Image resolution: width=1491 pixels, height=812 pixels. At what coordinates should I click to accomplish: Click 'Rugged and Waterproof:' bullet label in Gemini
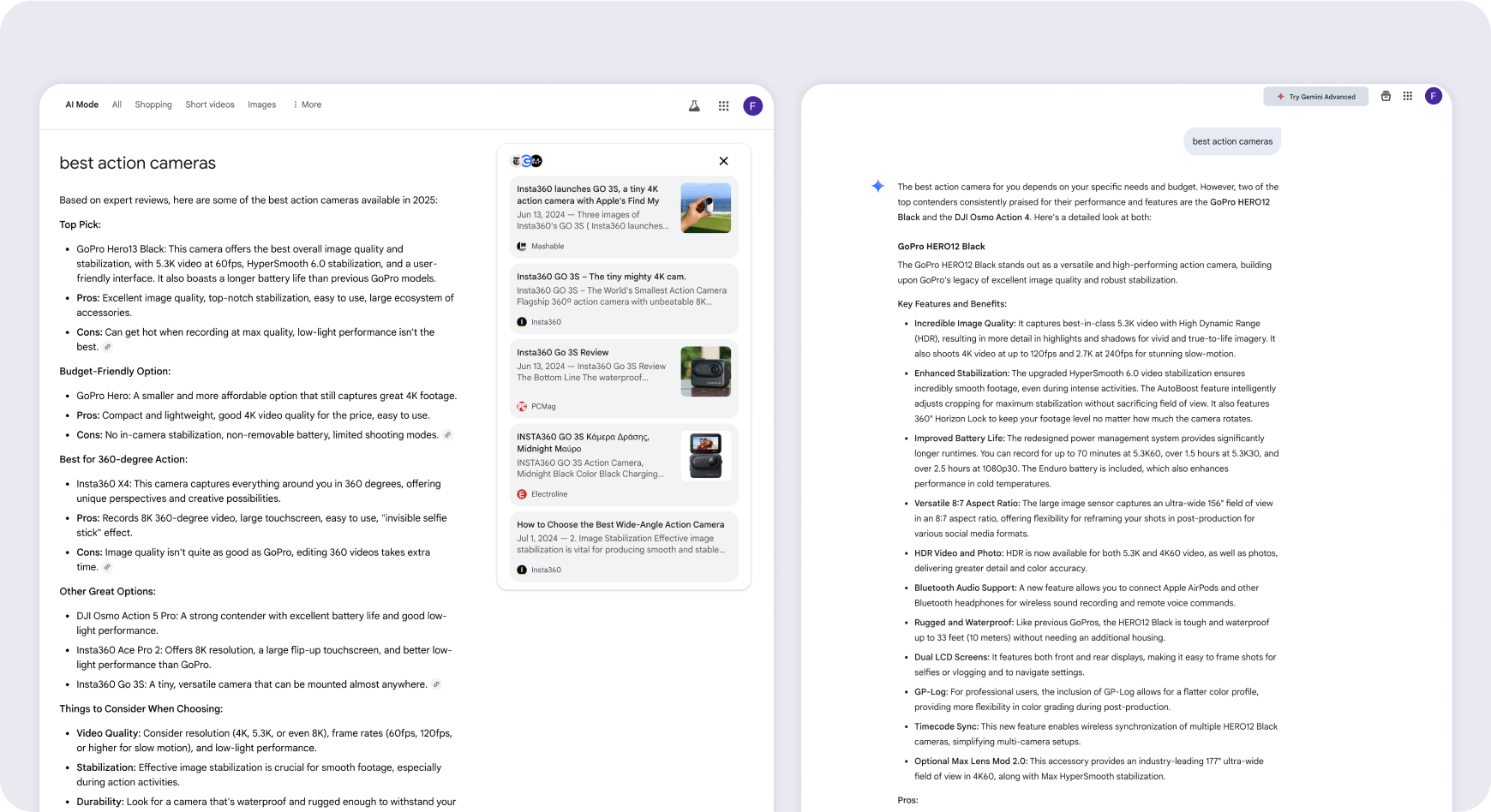(964, 623)
